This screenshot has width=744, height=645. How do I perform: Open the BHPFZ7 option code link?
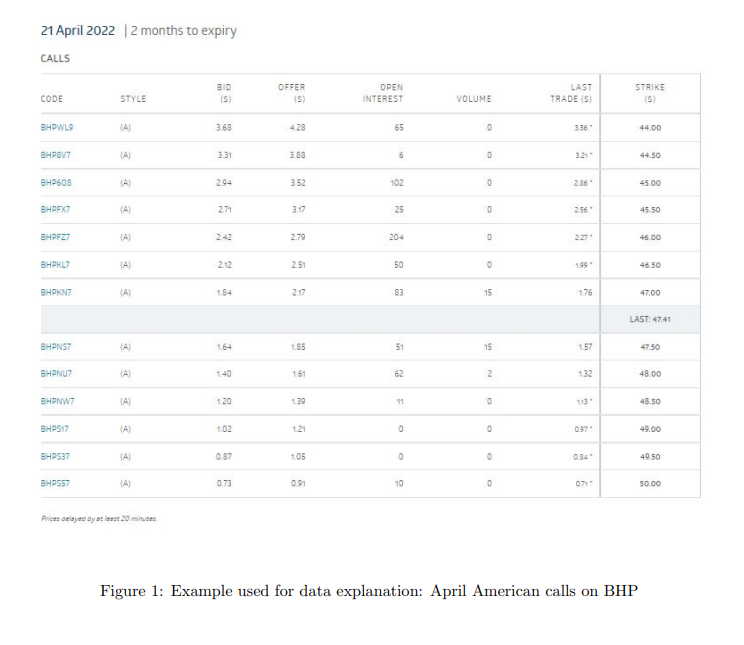[56, 237]
